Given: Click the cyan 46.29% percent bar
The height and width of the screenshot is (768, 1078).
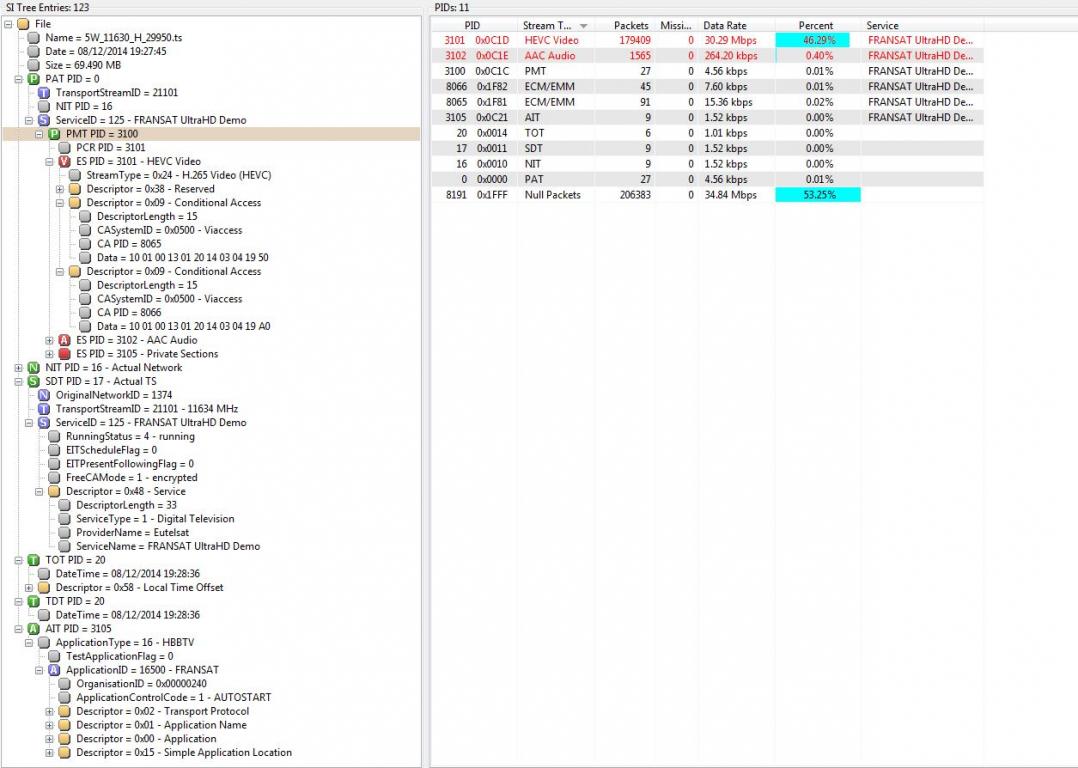Looking at the screenshot, I should 813,41.
